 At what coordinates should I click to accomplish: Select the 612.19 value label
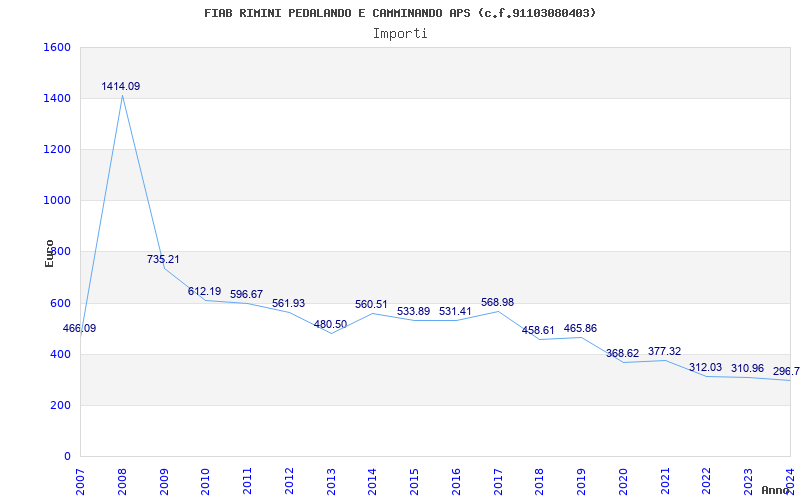point(205,291)
